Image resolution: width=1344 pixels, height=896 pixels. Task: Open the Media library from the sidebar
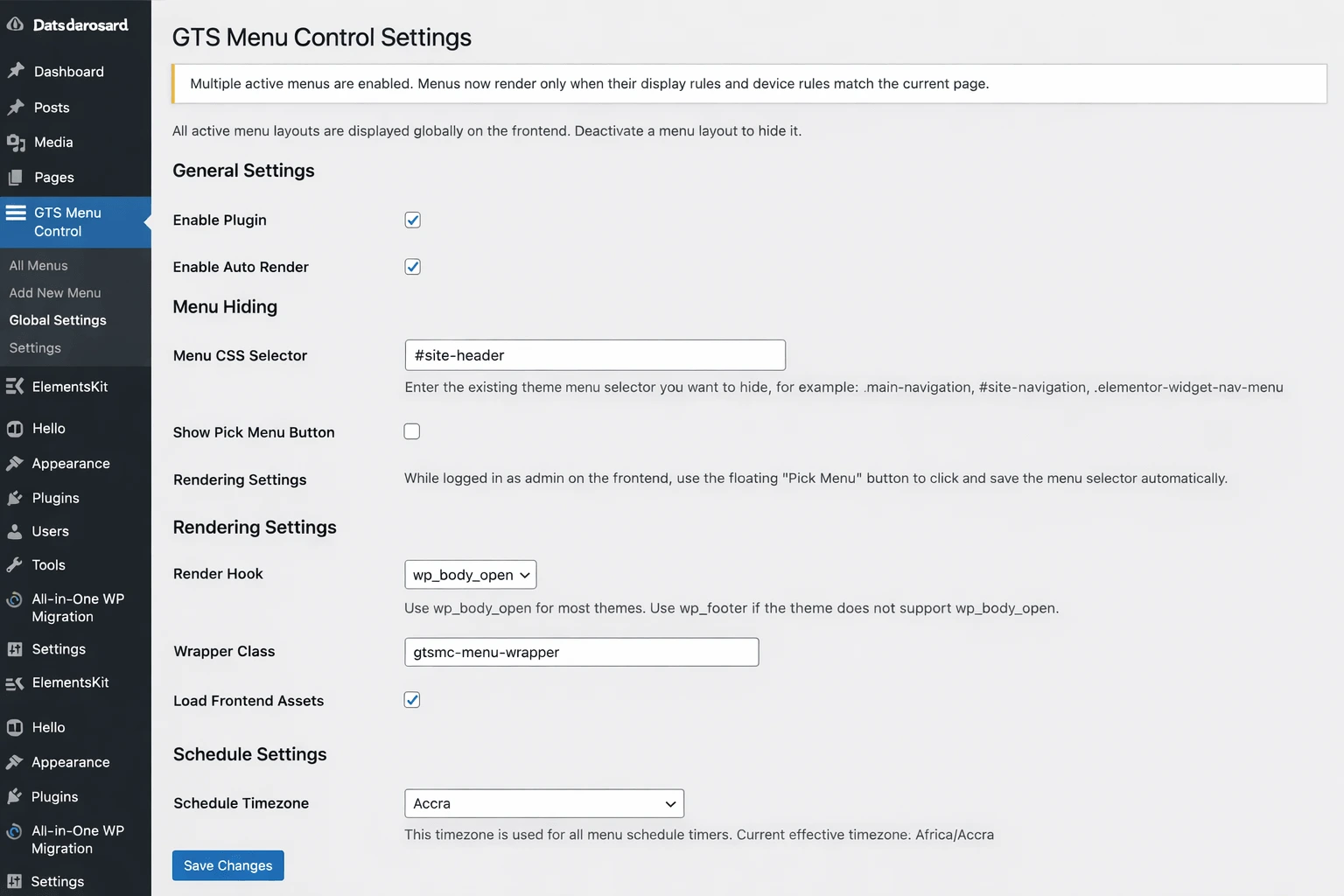click(x=16, y=142)
